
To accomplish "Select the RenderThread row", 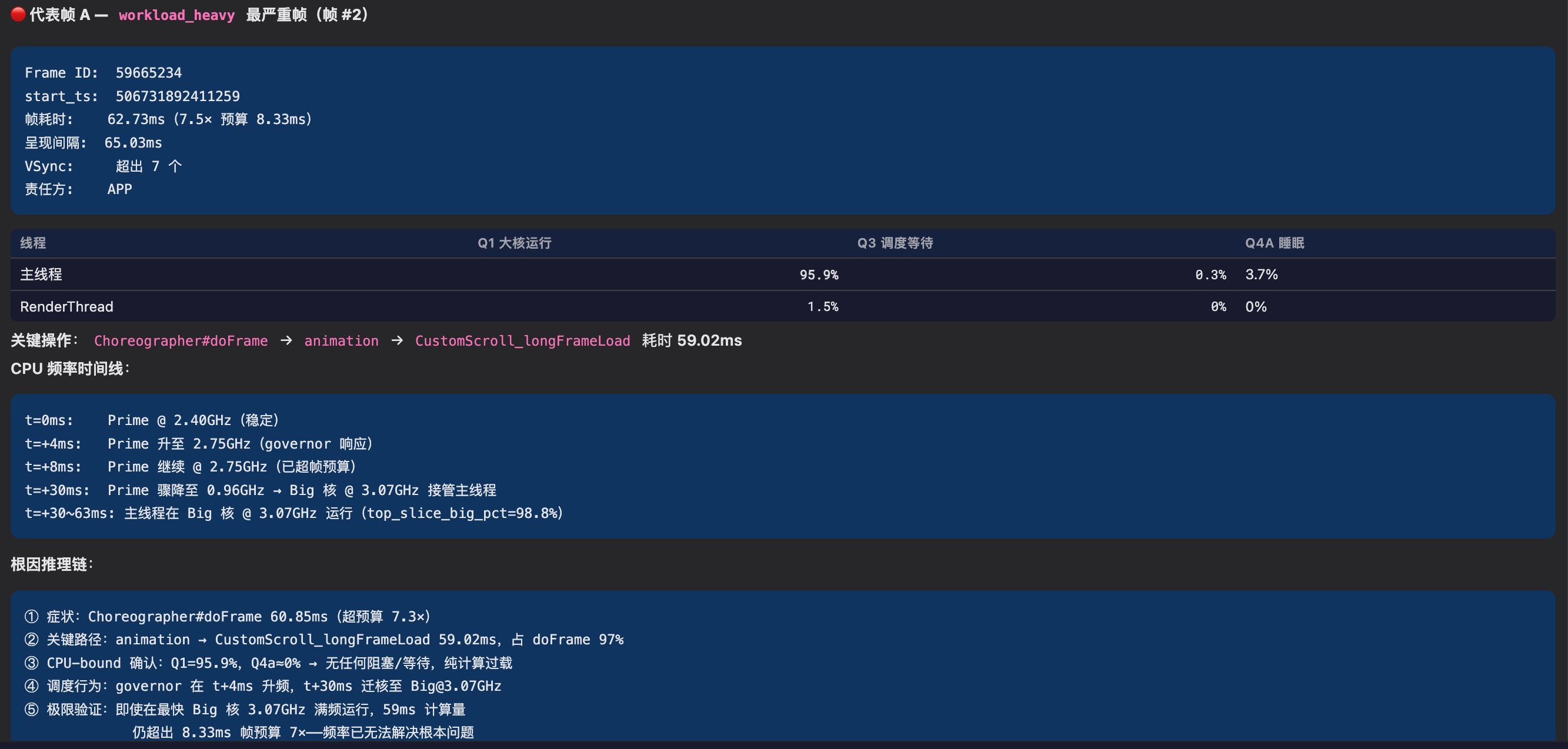I will point(68,306).
